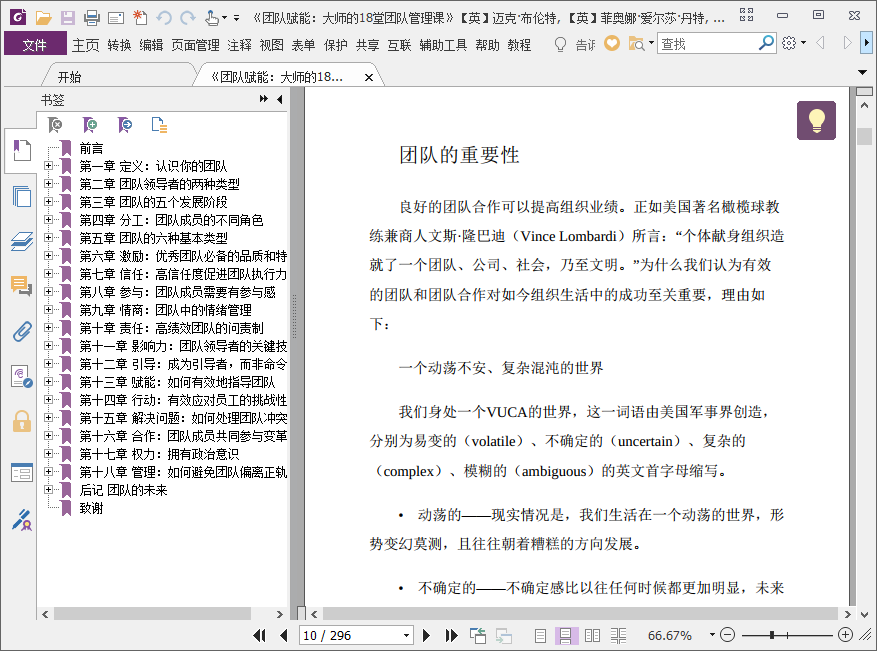Viewport: 877px width, 651px height.
Task: Select the 第十七章 权力 bookmark
Action: click(x=159, y=454)
